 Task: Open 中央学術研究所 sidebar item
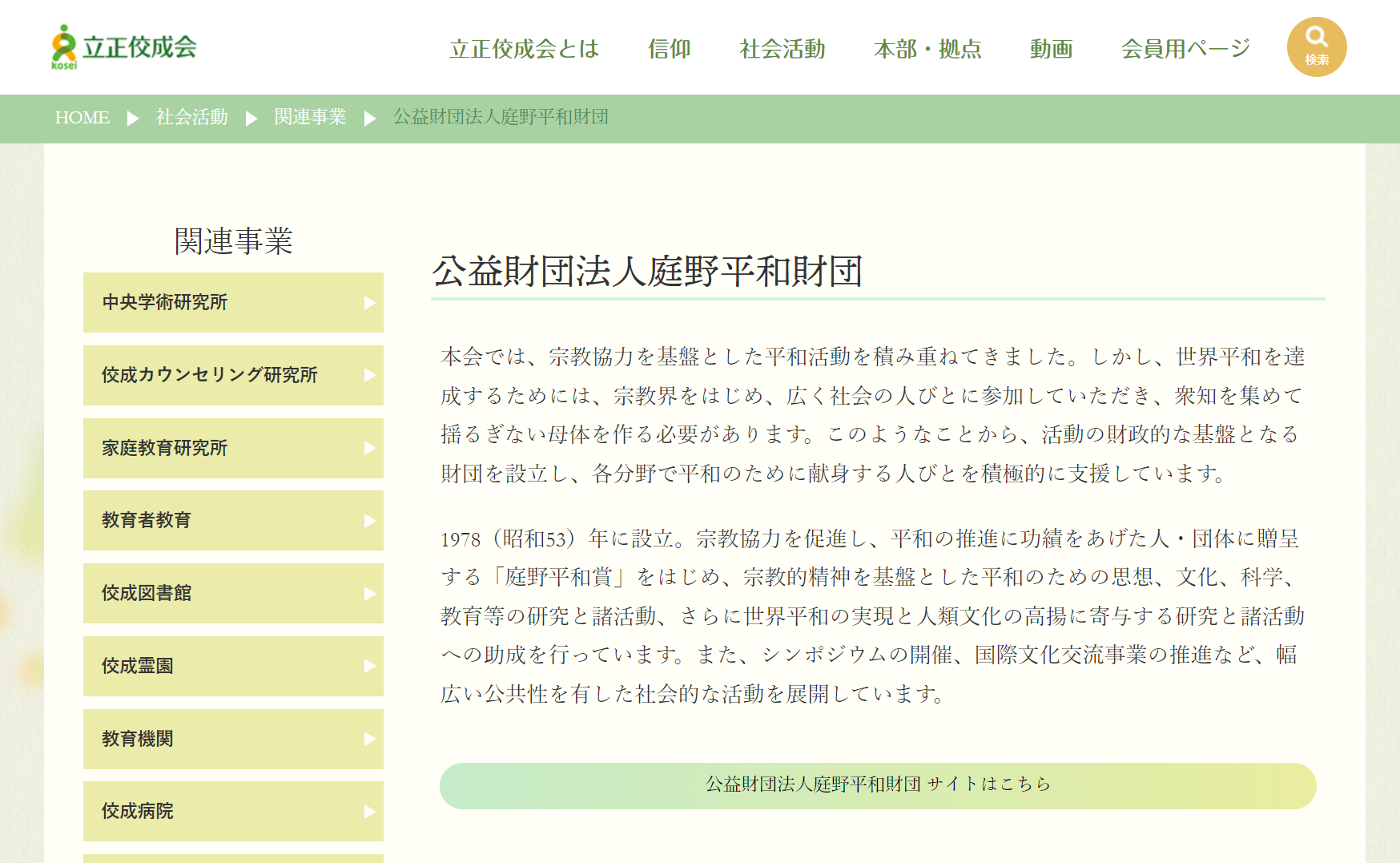pyautogui.click(x=233, y=302)
